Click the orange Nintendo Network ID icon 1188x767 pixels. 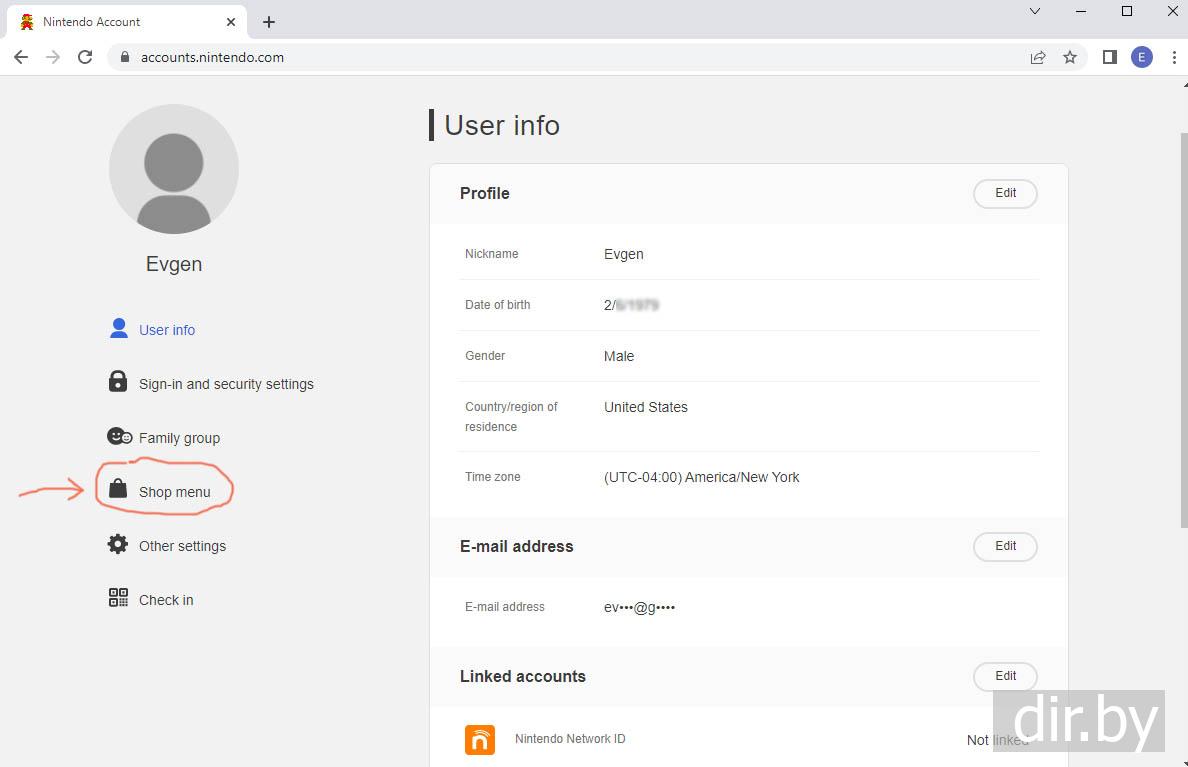click(480, 739)
